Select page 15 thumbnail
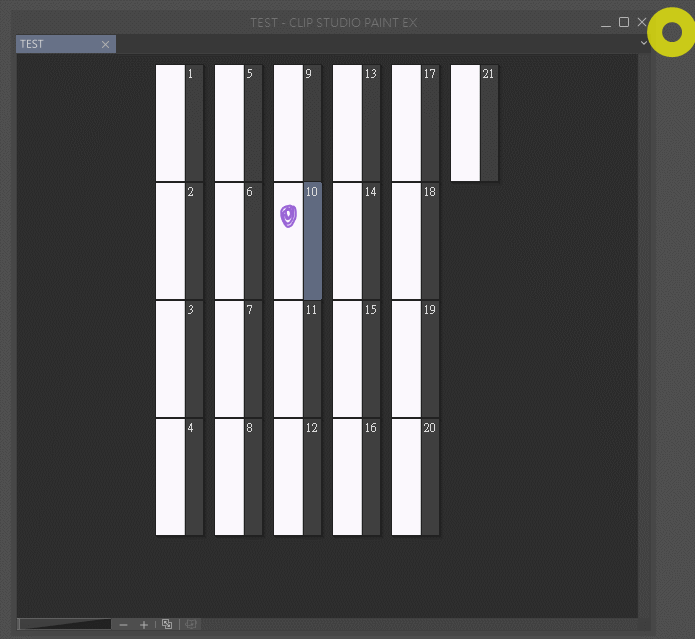The image size is (695, 639). 347,359
